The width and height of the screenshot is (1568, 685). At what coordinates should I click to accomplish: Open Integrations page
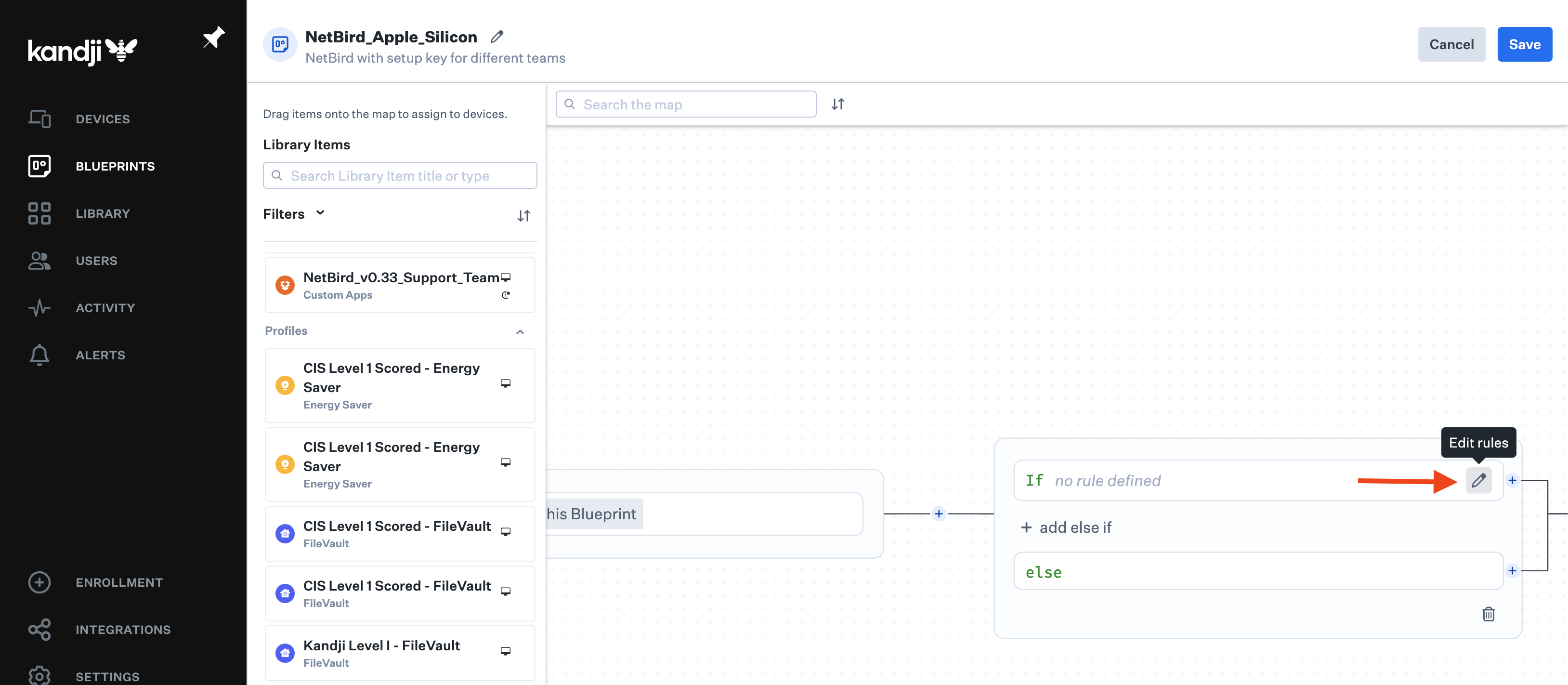tap(122, 630)
